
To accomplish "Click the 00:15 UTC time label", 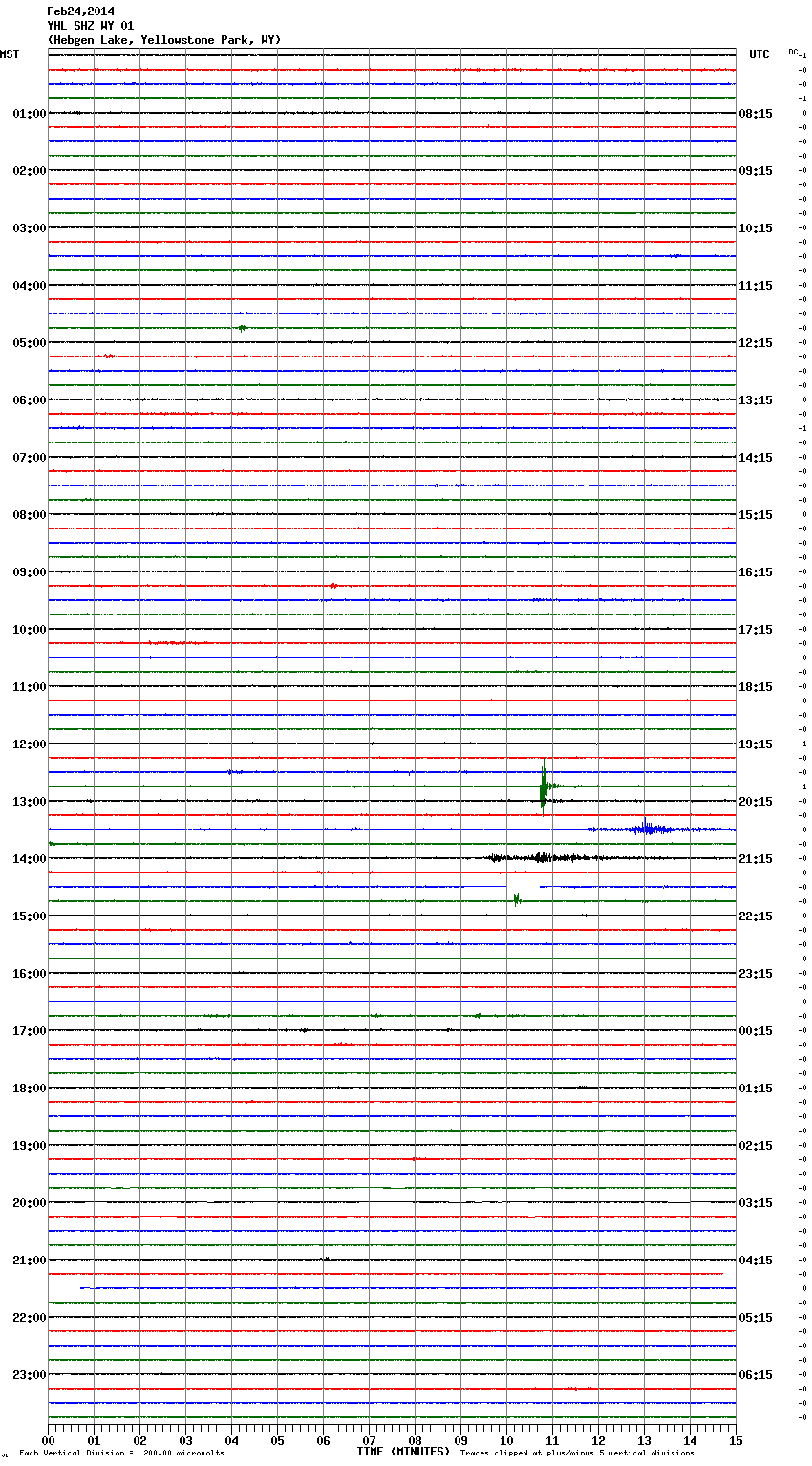I will click(x=756, y=1031).
